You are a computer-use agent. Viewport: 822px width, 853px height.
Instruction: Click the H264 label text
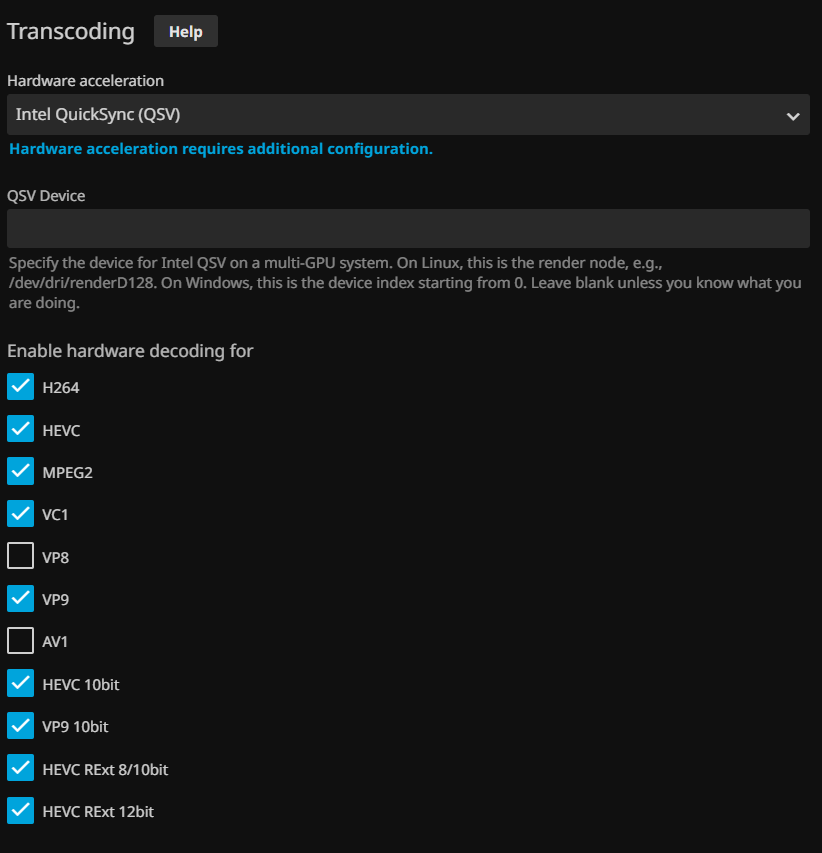[60, 388]
